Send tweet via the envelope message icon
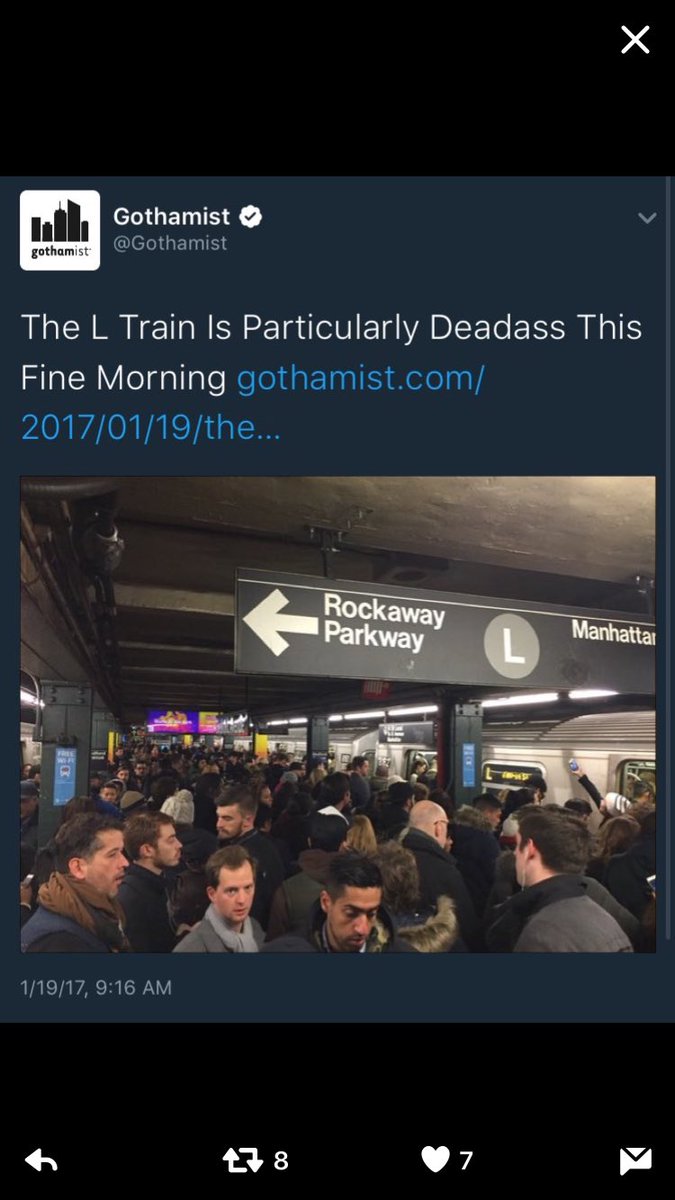Screen dimensions: 675x1200 635,1160
